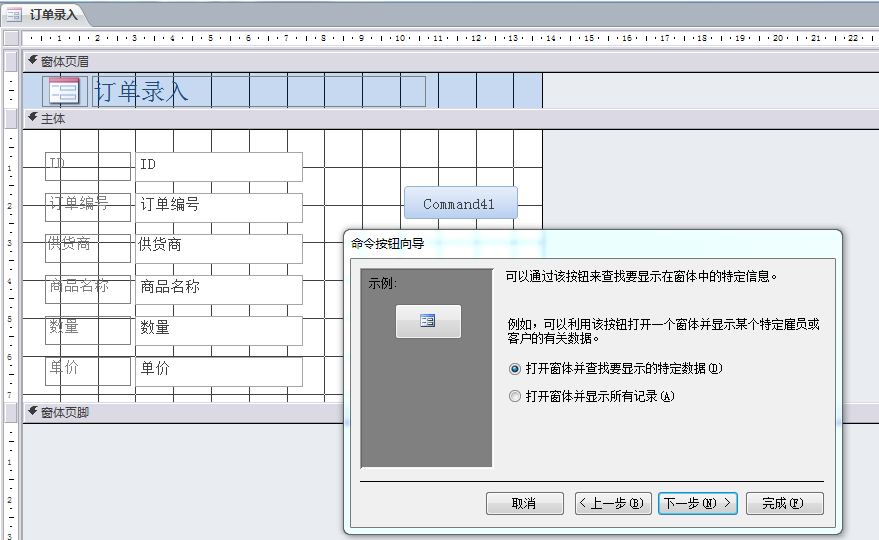Image resolution: width=879 pixels, height=540 pixels.
Task: Click the form icon on 订单录入 tab
Action: [15, 15]
